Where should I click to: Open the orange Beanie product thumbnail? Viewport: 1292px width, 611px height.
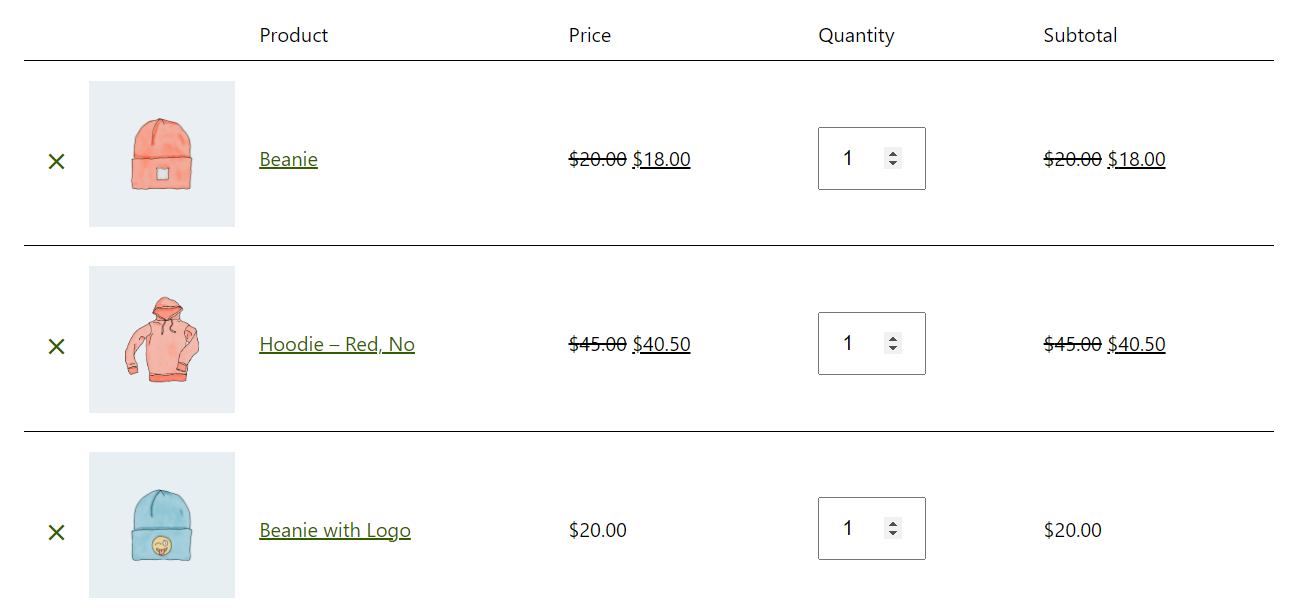(x=162, y=154)
